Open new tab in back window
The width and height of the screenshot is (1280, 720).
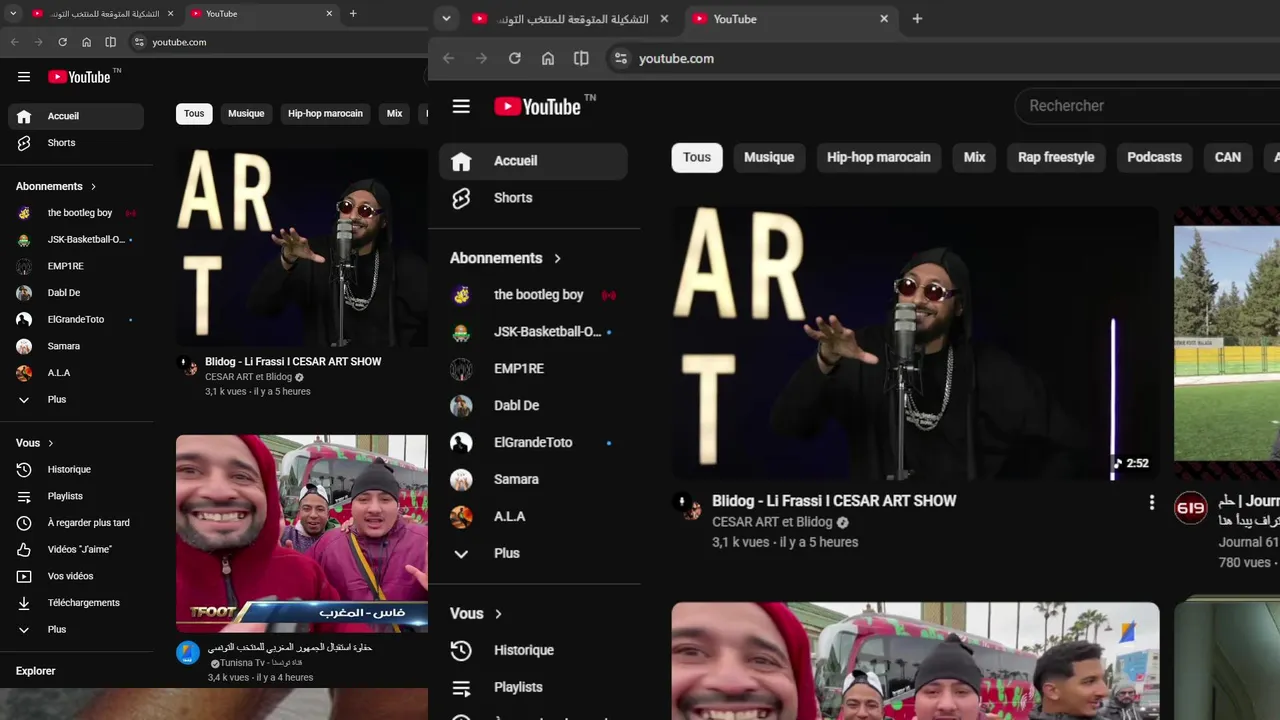[353, 13]
